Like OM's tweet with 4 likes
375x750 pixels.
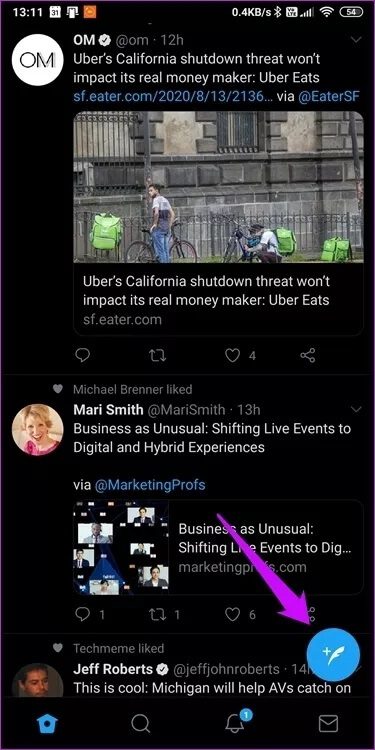[x=232, y=355]
